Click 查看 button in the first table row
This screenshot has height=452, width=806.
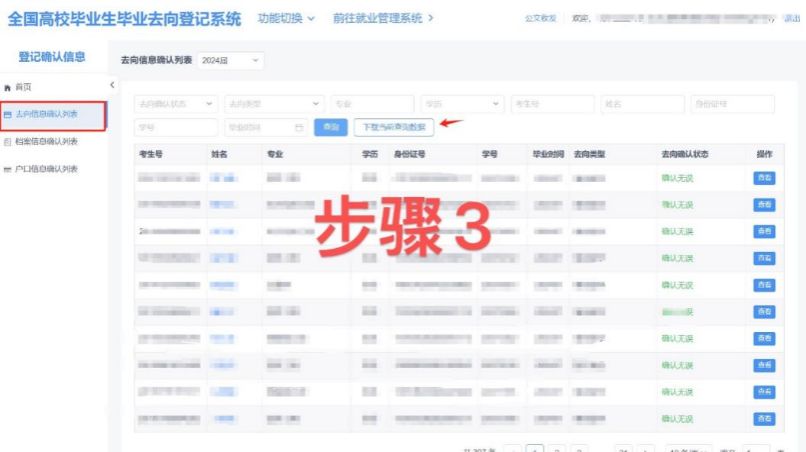click(764, 178)
